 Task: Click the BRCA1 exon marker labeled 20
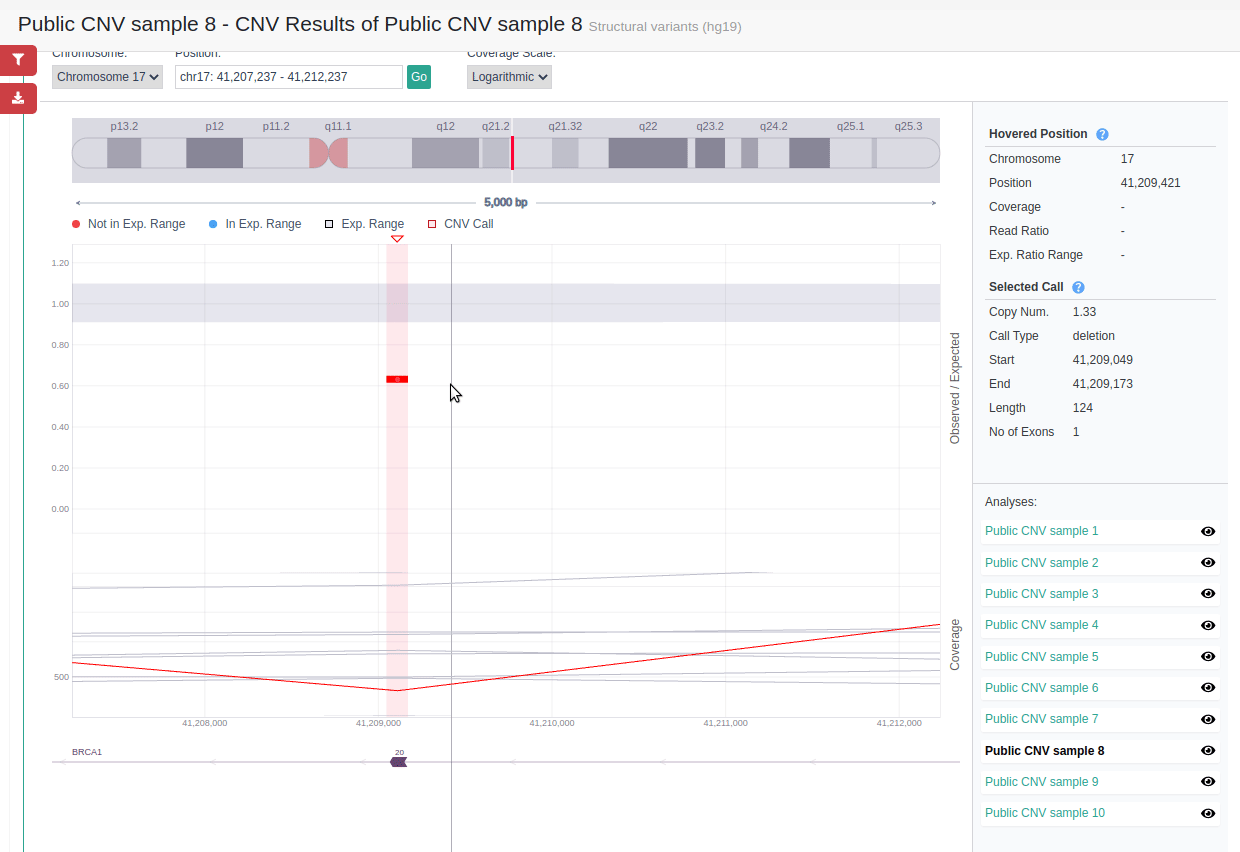[399, 761]
